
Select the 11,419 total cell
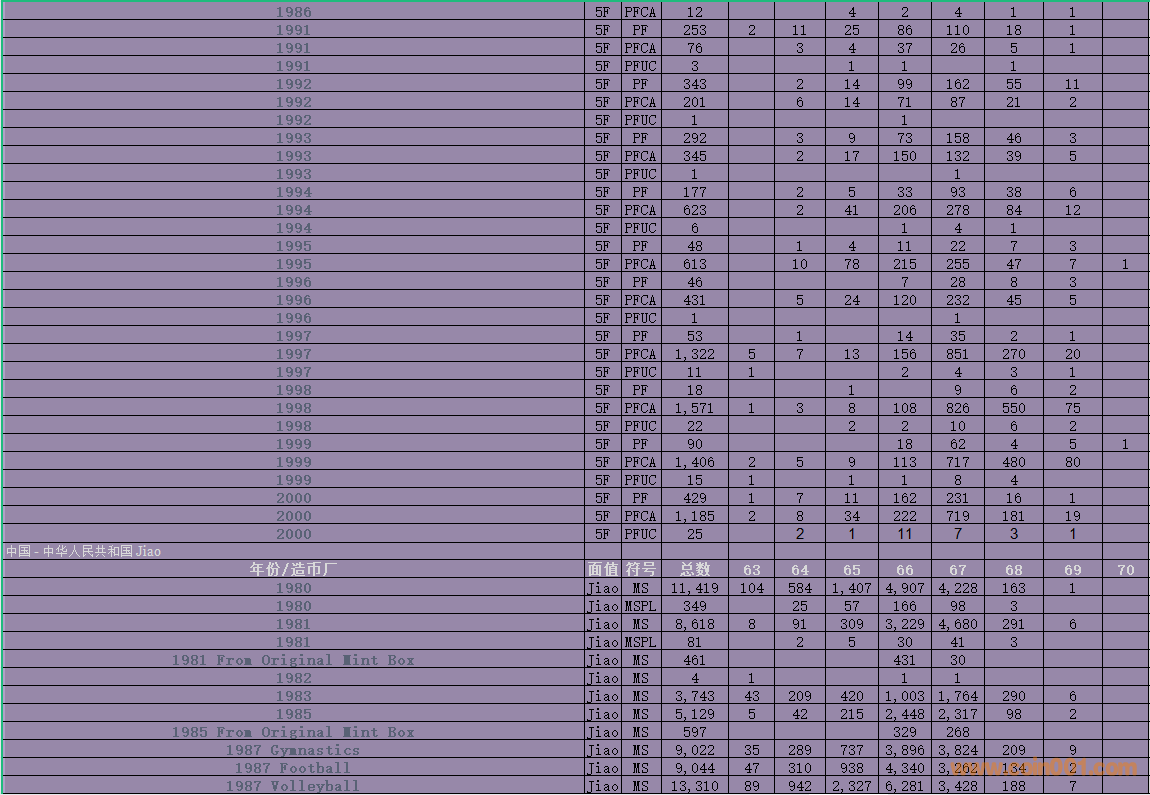[x=694, y=588]
